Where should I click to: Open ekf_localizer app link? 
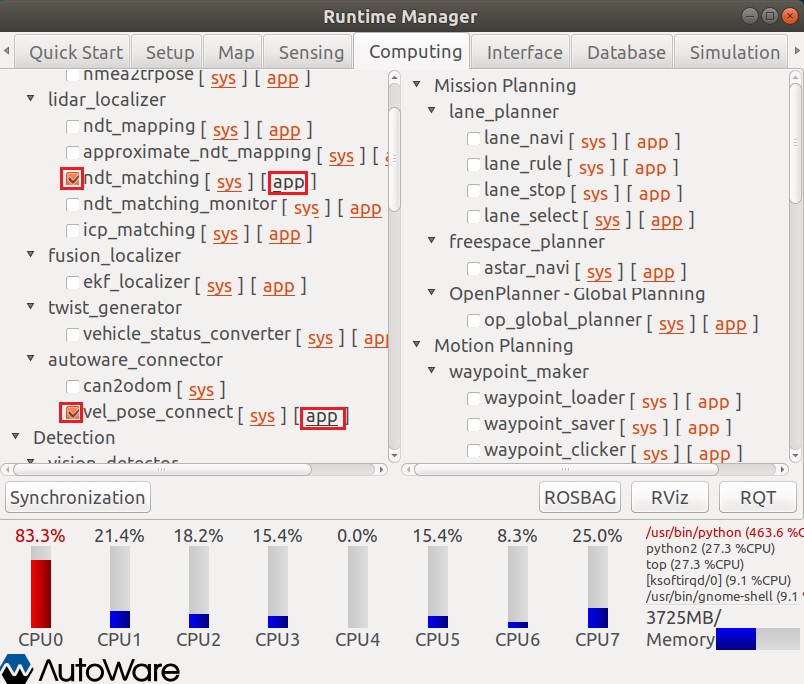[x=278, y=287]
